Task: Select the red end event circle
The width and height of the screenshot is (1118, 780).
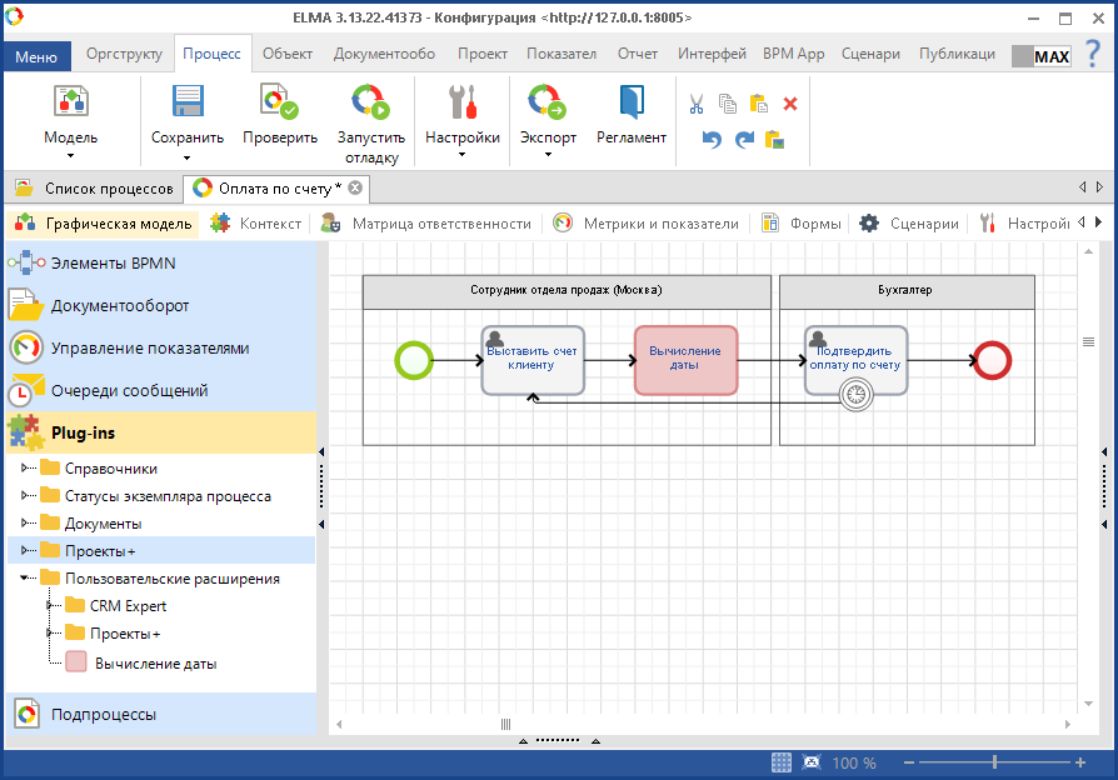Action: click(x=993, y=360)
